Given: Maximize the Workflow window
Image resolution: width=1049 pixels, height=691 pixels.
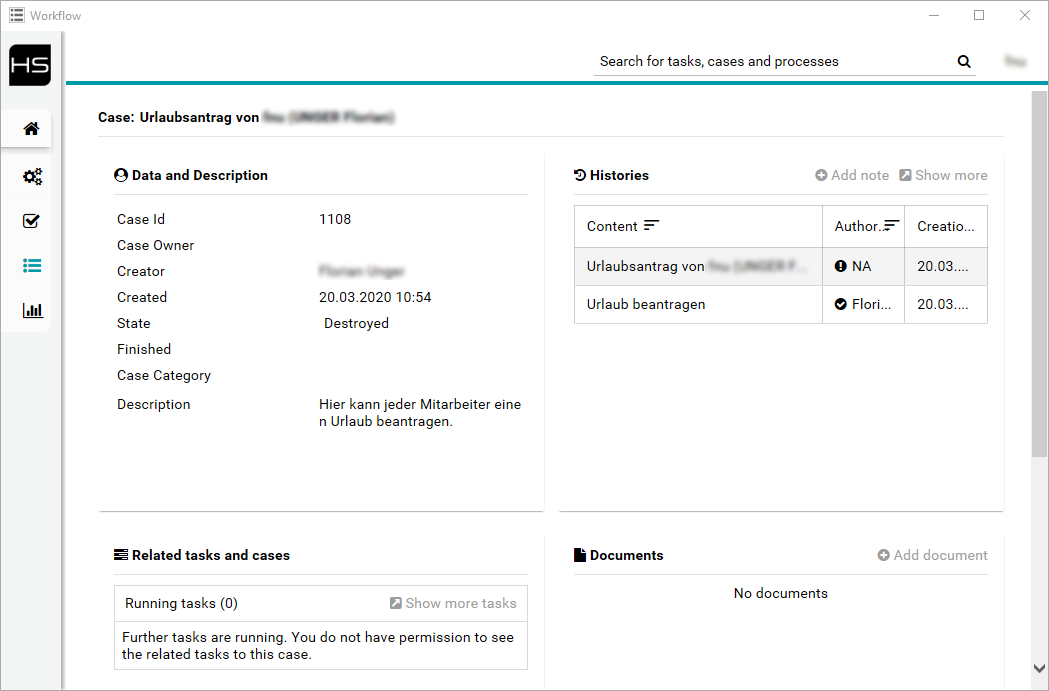Looking at the screenshot, I should coord(979,15).
